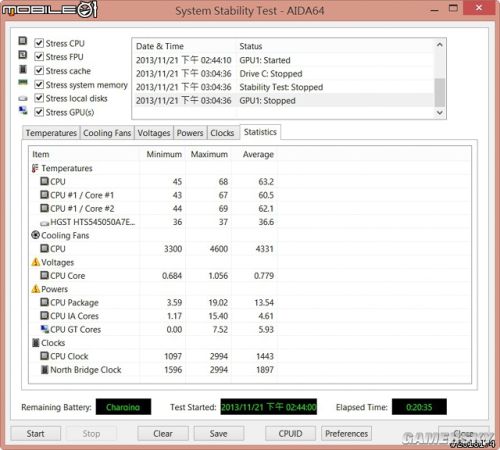Screen dimensions: 500x450
Task: Click the CPU GT Cores monitor icon
Action: point(44,329)
